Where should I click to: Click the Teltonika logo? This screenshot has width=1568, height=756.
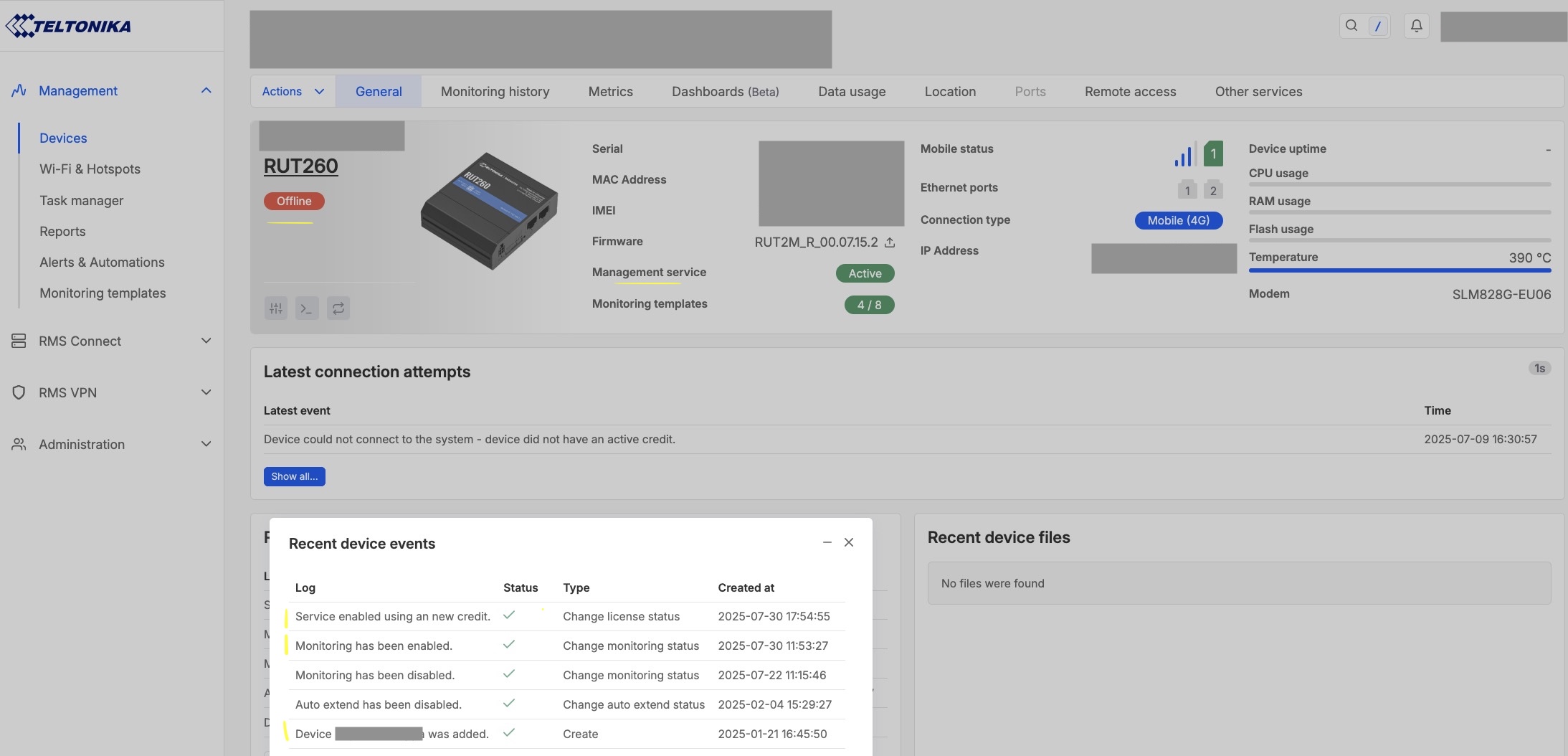tap(68, 26)
